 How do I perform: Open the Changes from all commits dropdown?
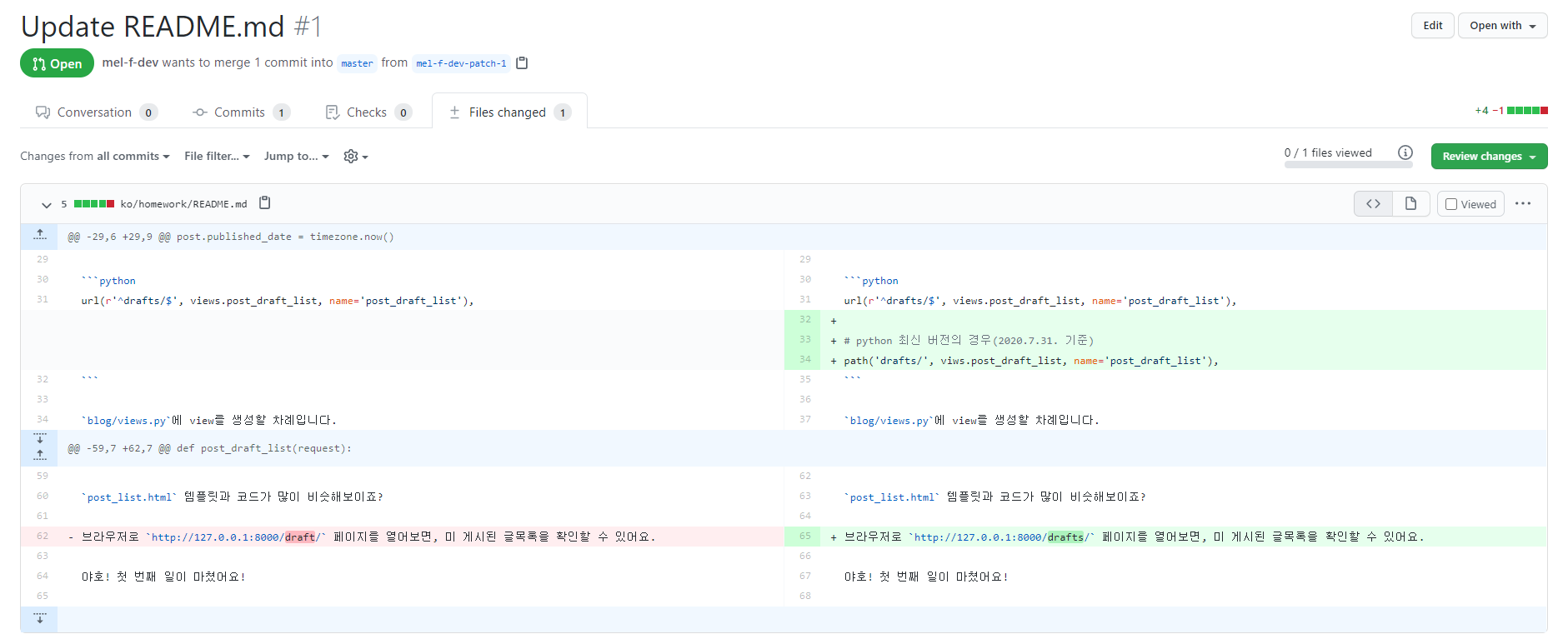[x=95, y=156]
